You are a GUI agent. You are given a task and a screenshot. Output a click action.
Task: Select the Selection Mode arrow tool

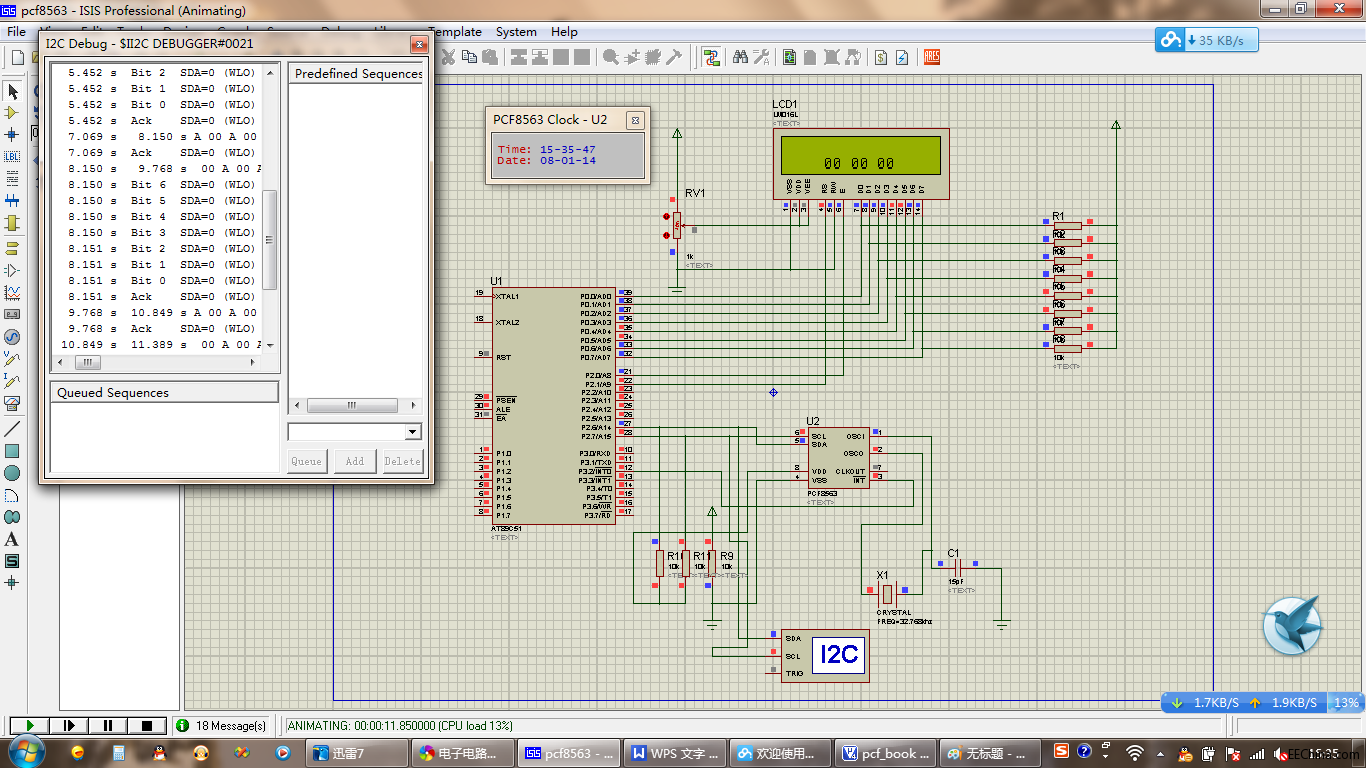pos(12,91)
